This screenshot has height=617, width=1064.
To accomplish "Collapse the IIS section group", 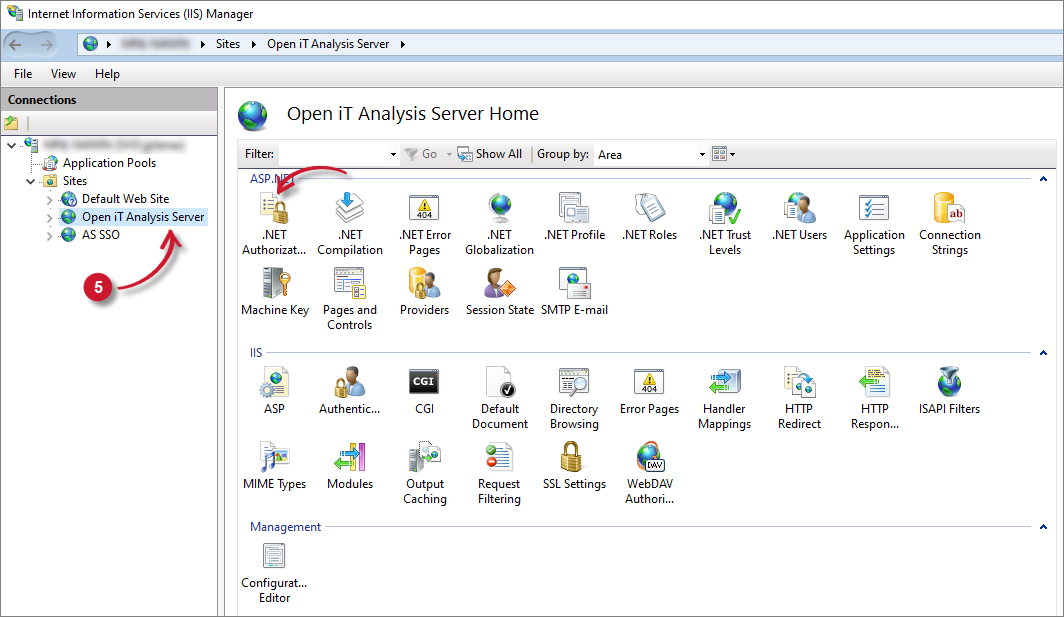I will click(1043, 353).
